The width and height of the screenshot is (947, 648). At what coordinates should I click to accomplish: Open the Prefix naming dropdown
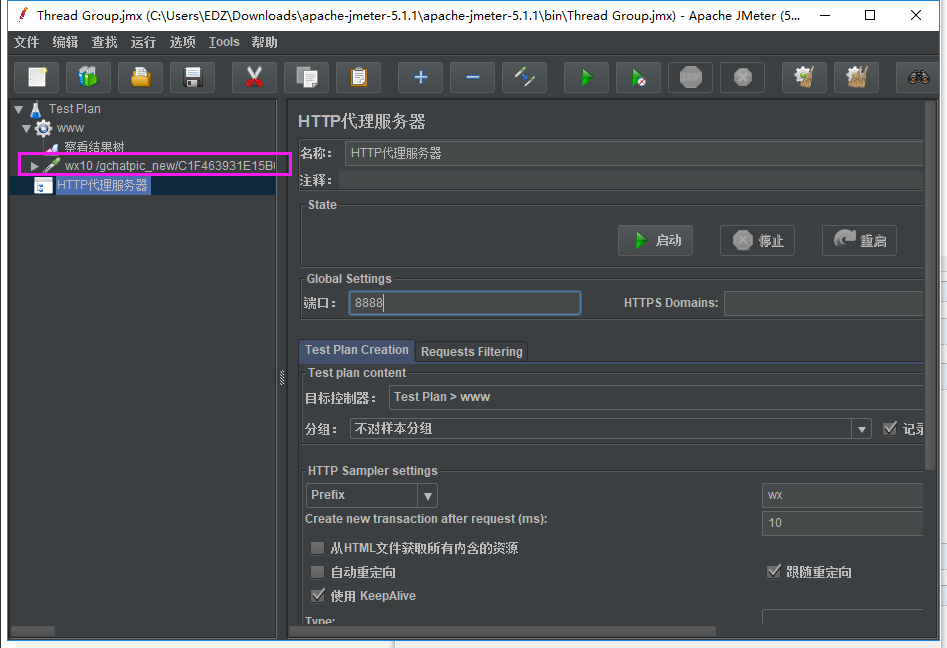coord(427,496)
